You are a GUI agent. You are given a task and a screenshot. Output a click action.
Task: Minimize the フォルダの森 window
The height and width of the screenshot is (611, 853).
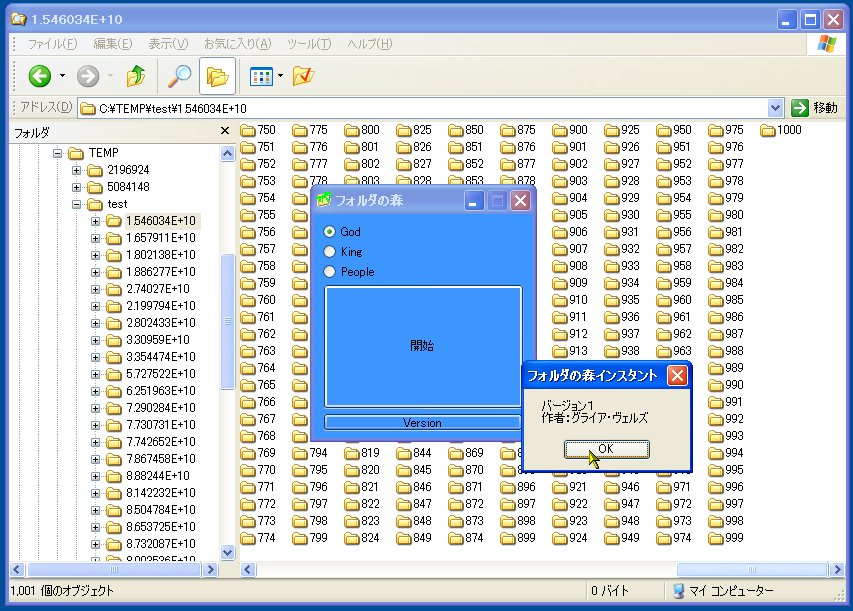473,201
